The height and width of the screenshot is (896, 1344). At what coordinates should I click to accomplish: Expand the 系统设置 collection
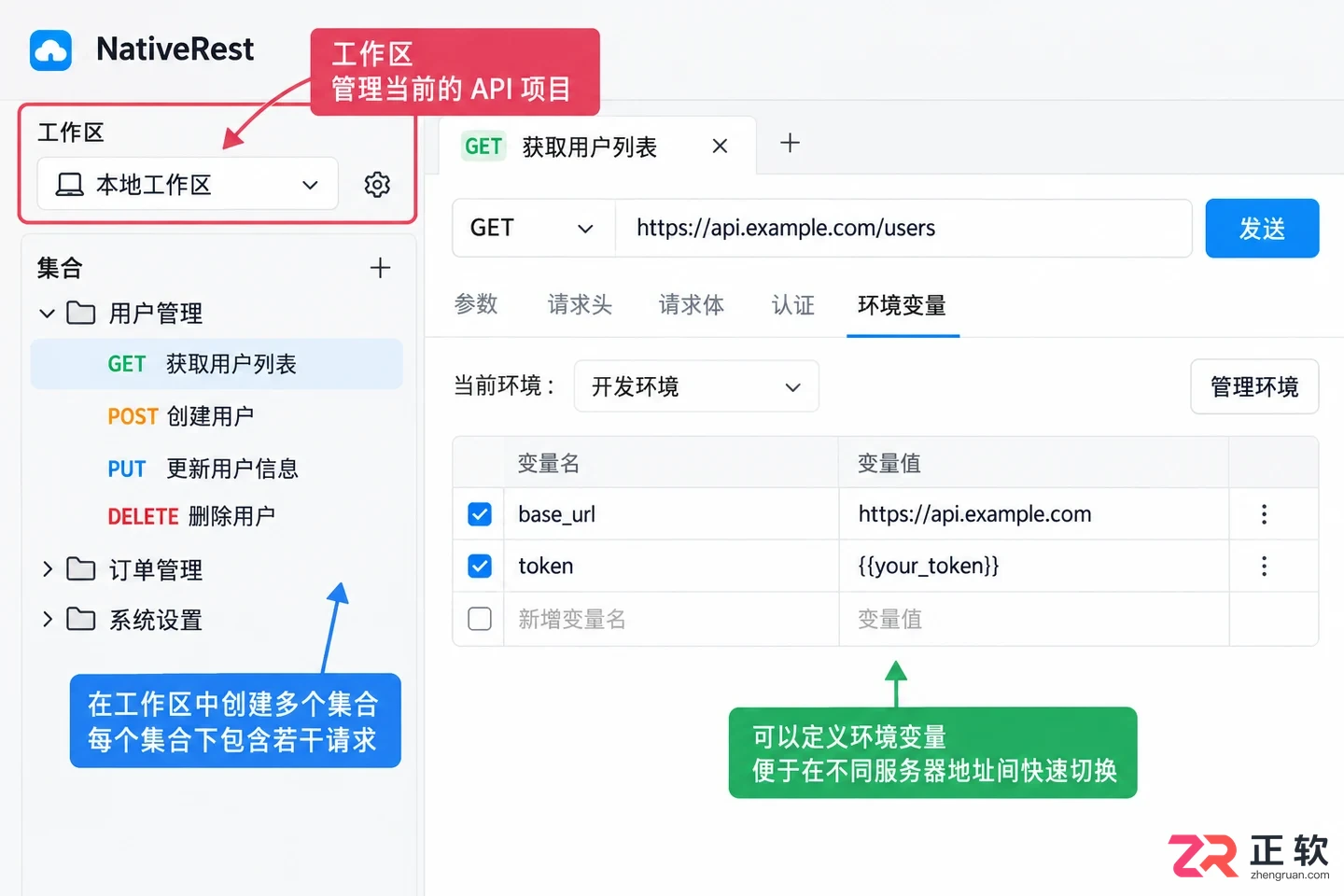coord(48,620)
